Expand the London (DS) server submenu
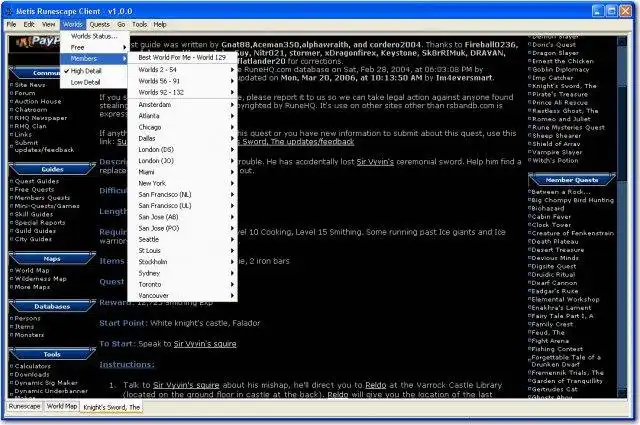 pos(182,150)
